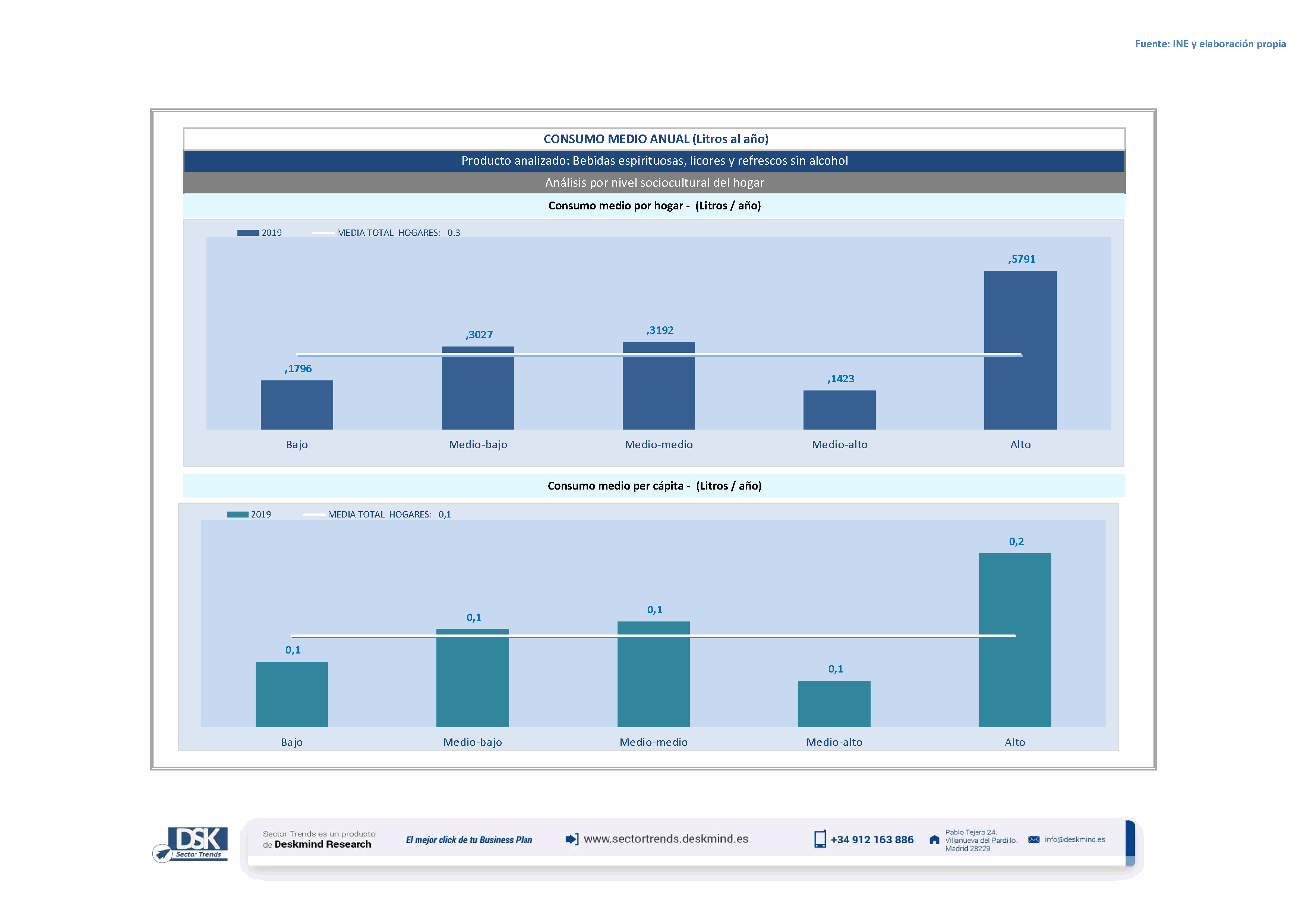
Task: Click the ,5791 data label
Action: pos(1022,259)
